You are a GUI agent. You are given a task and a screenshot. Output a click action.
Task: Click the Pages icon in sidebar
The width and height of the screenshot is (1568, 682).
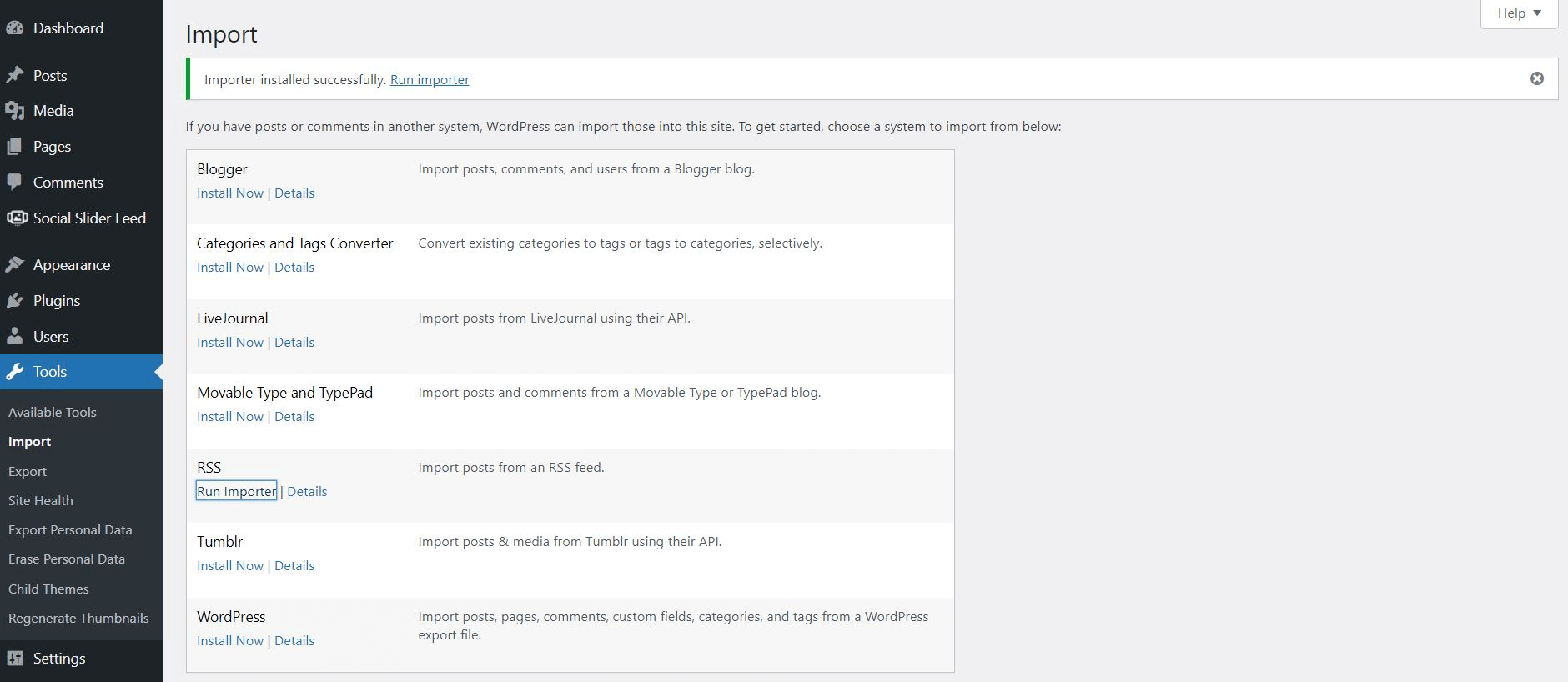point(14,147)
